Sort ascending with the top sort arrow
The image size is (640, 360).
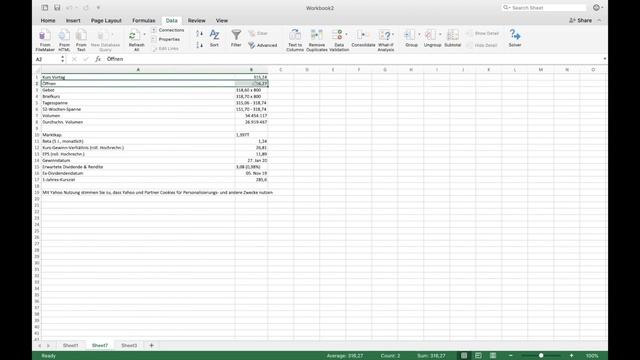tap(199, 33)
